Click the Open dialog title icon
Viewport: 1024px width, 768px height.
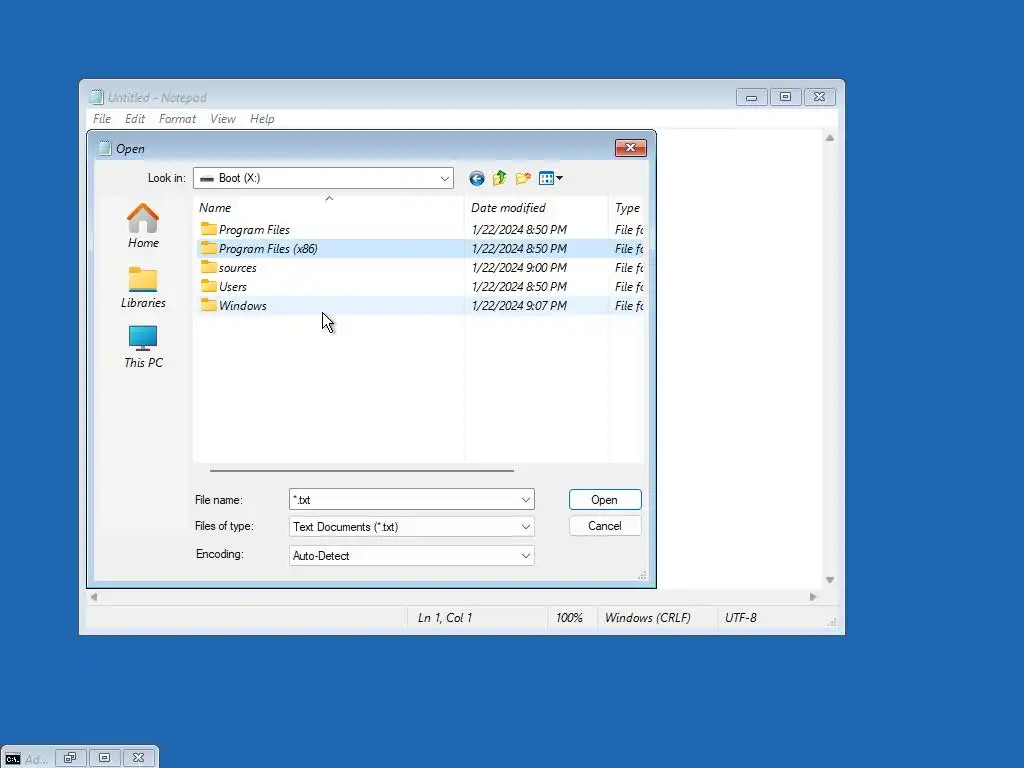tap(104, 148)
